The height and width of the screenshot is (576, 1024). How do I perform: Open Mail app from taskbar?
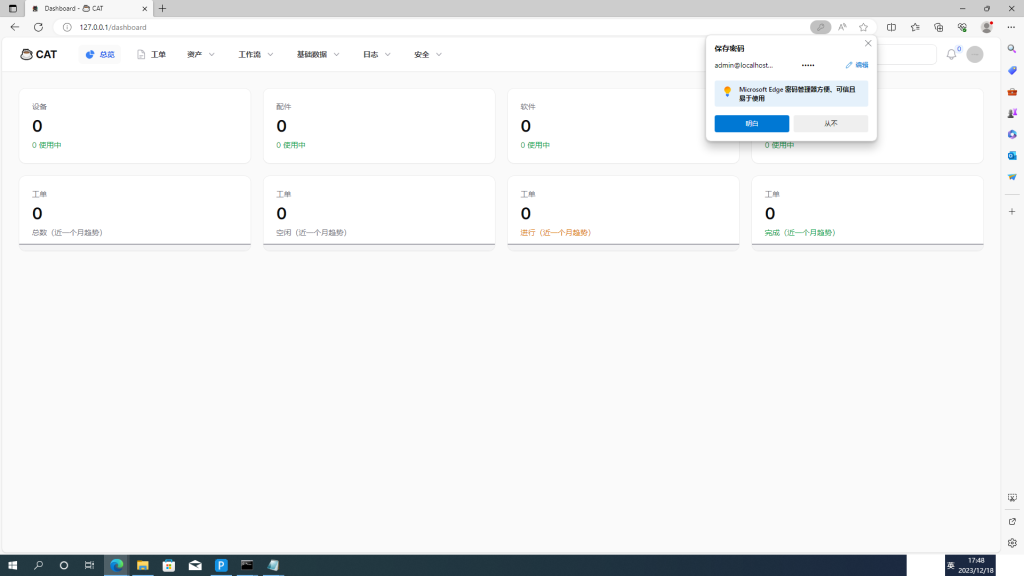pyautogui.click(x=195, y=566)
